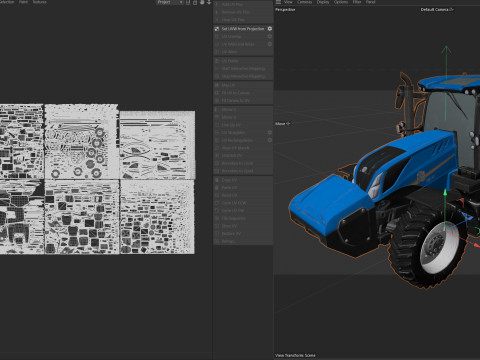
Task: Click the Default Camera icon in viewport
Action: (452, 10)
